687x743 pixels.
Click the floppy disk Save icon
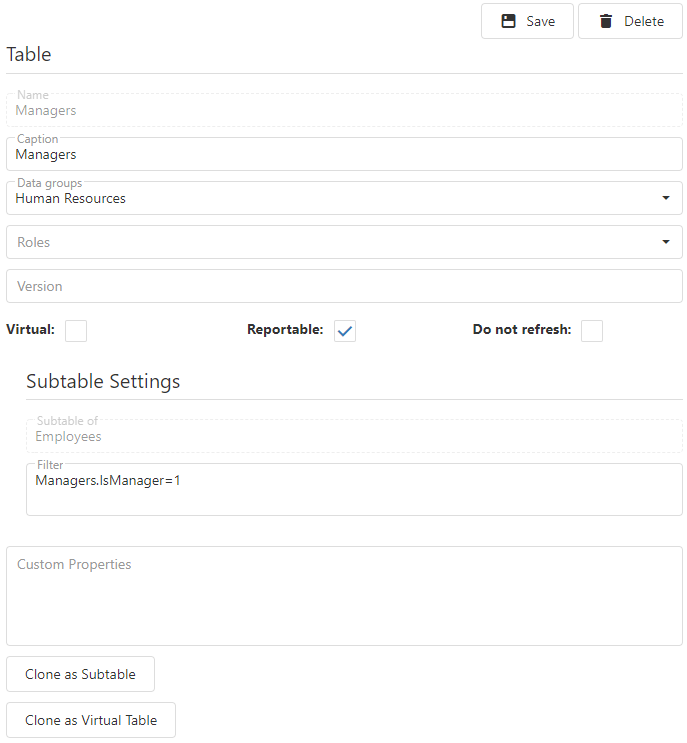pyautogui.click(x=508, y=21)
